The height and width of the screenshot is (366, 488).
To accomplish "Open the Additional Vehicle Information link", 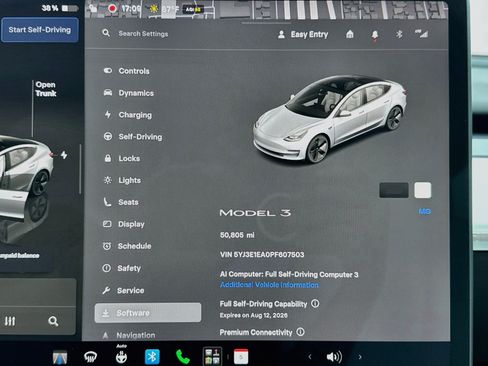I will (269, 285).
